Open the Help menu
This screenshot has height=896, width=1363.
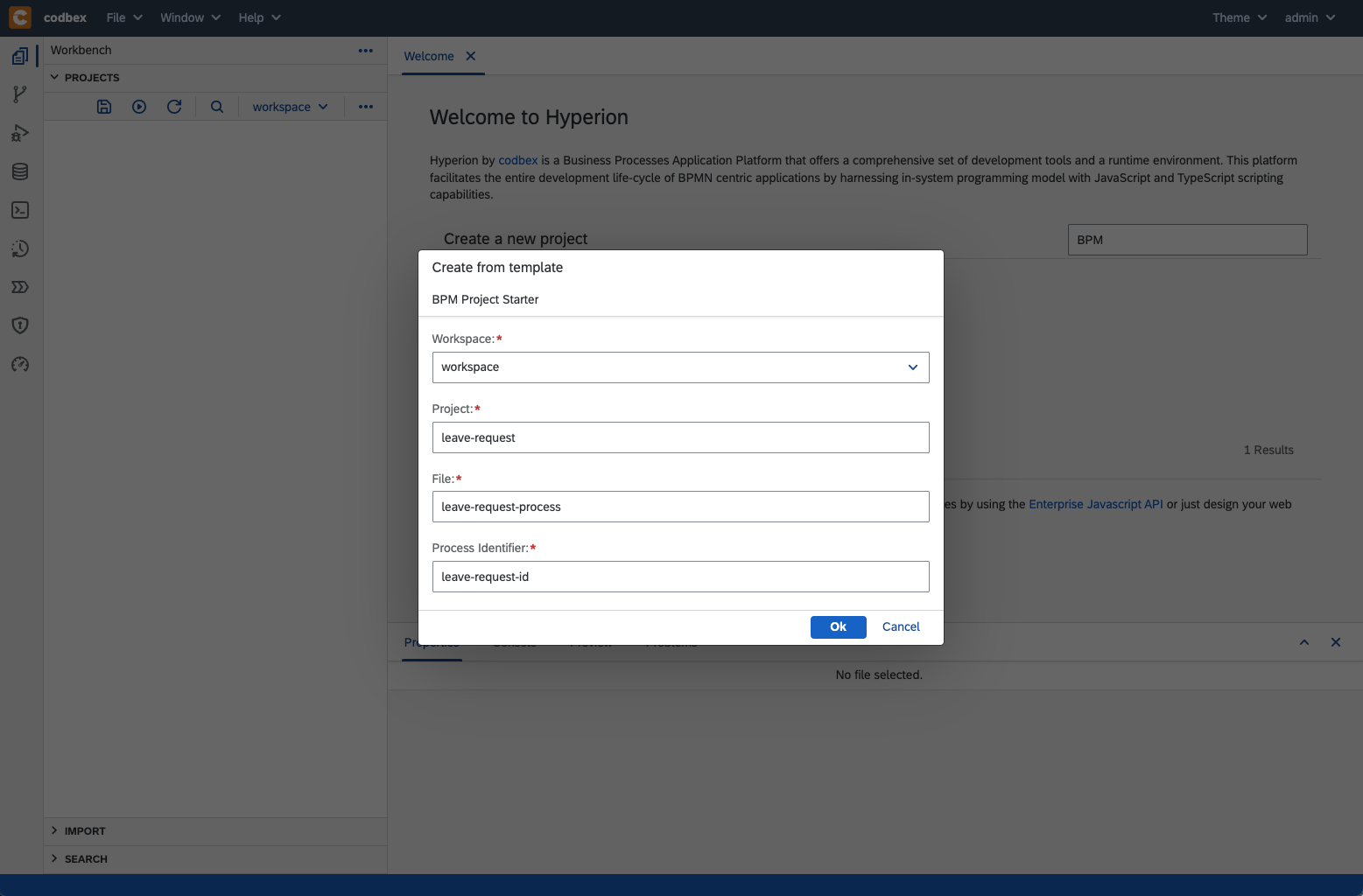tap(259, 17)
